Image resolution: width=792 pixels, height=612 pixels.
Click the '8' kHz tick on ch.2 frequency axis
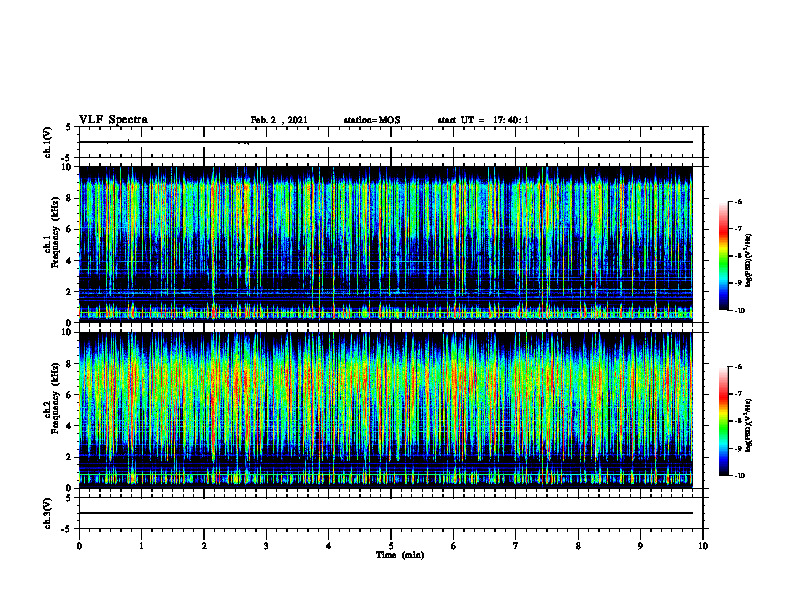pyautogui.click(x=70, y=364)
